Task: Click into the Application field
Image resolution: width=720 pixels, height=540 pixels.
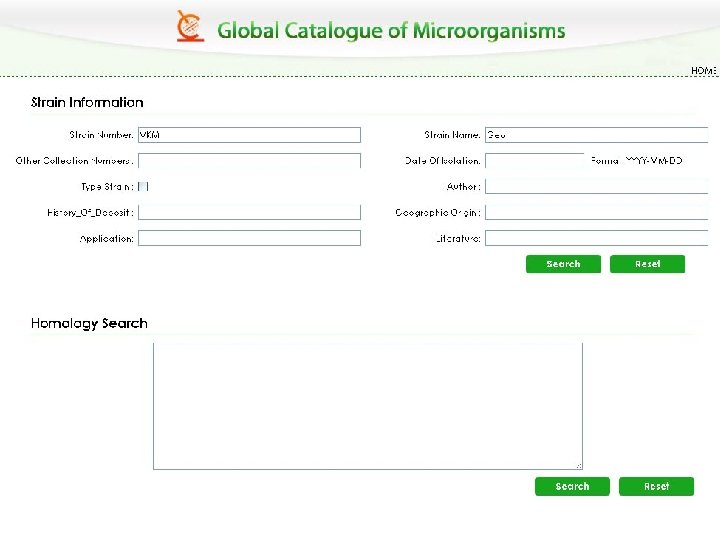Action: (x=249, y=238)
